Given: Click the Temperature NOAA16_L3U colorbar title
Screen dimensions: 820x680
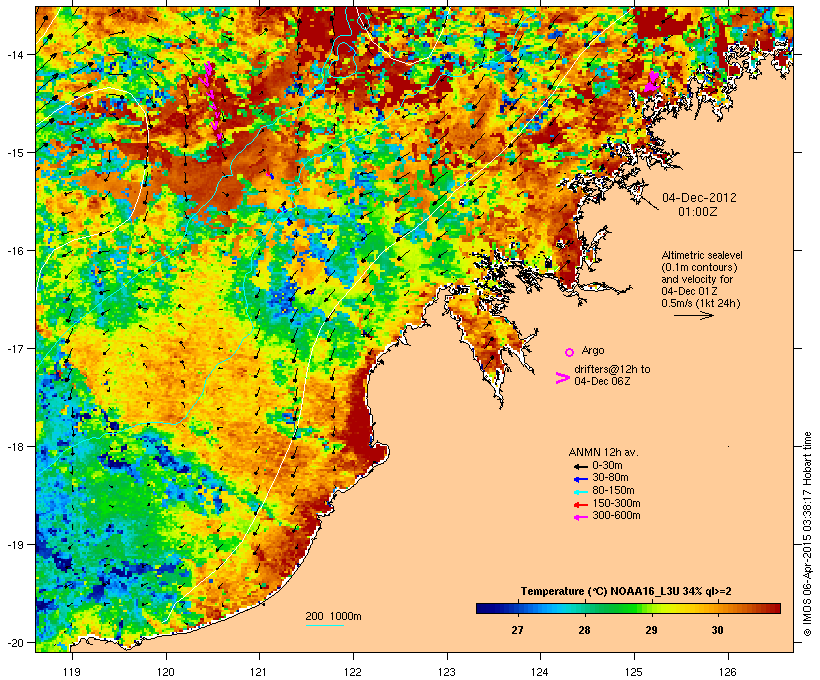Looking at the screenshot, I should click(626, 592).
